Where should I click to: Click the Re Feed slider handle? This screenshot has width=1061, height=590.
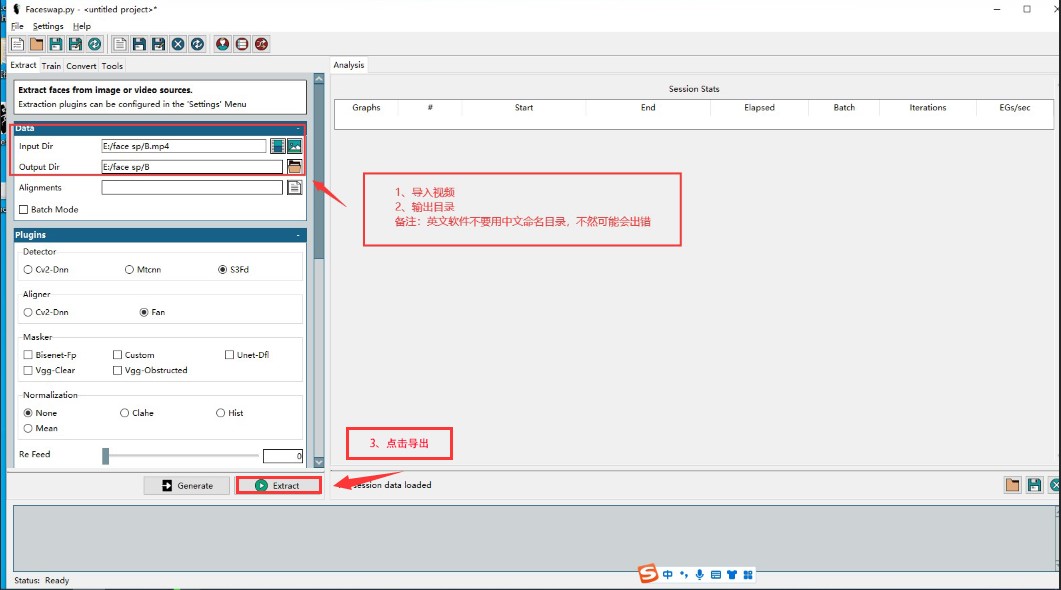pyautogui.click(x=105, y=456)
